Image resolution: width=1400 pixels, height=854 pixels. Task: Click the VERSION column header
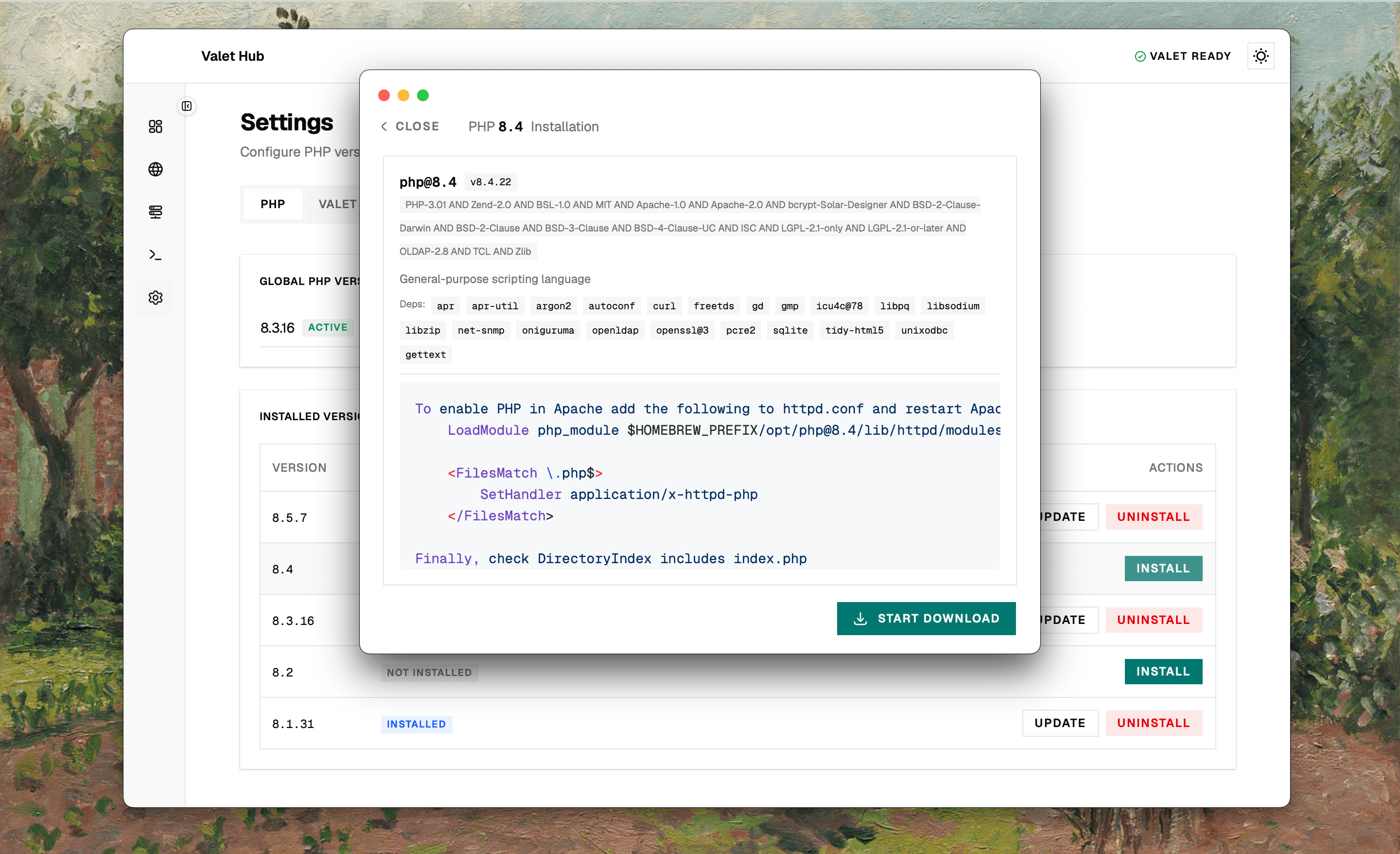point(299,467)
